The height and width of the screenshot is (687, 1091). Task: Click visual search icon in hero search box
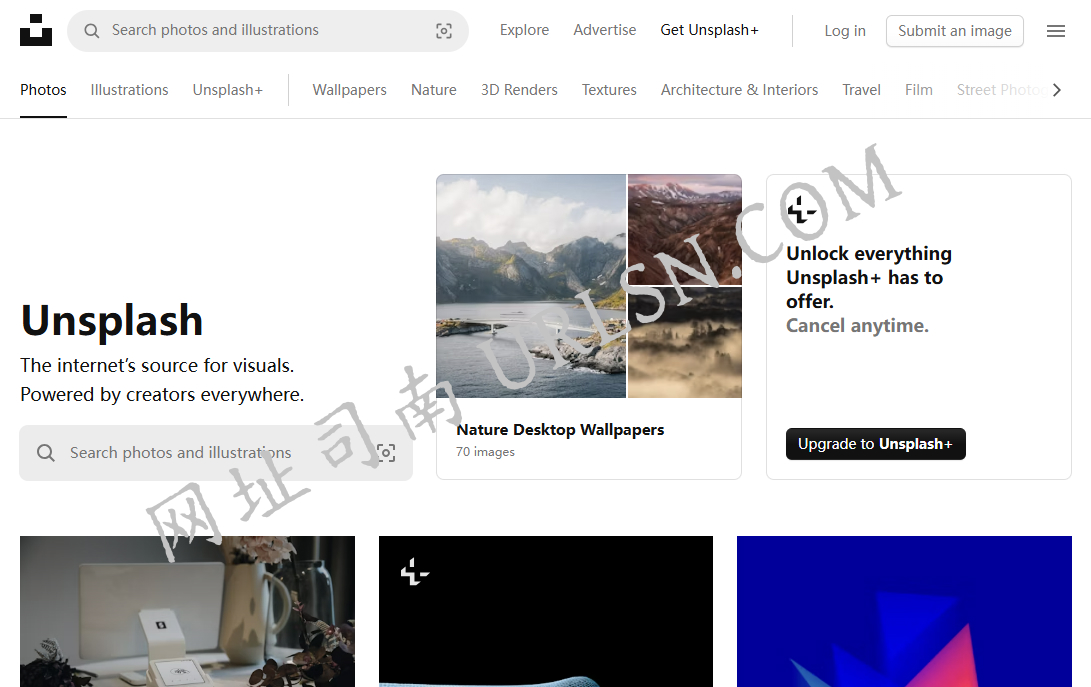point(386,453)
